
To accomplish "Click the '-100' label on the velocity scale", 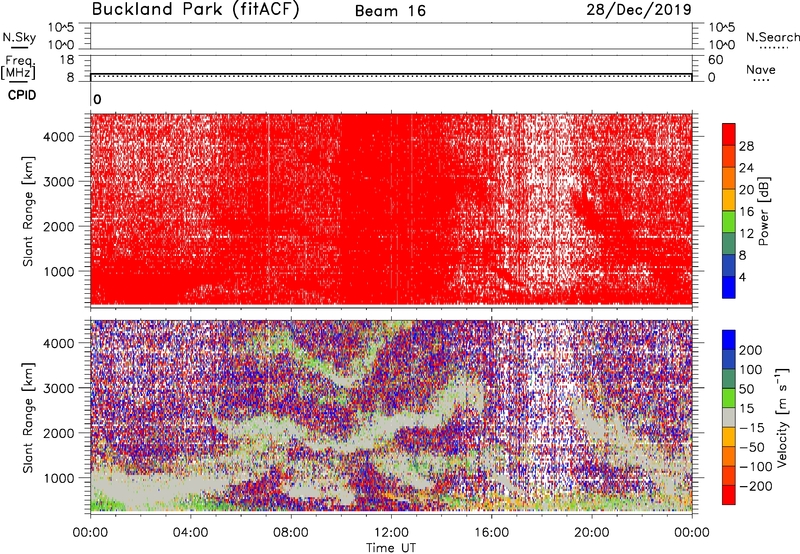I will [756, 466].
